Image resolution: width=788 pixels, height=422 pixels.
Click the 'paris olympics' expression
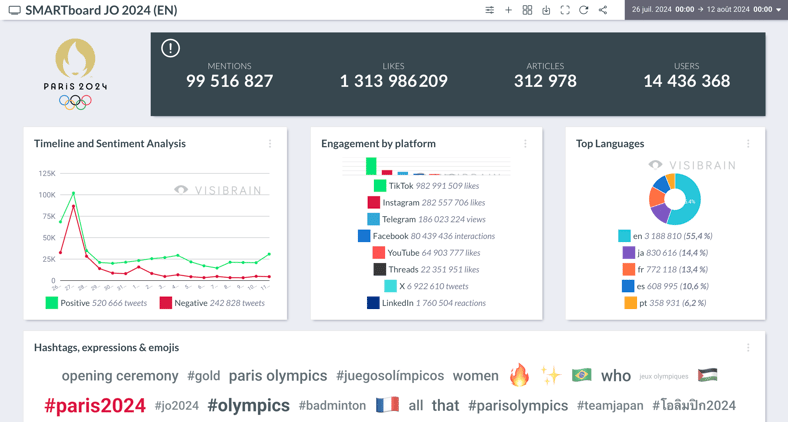(278, 376)
